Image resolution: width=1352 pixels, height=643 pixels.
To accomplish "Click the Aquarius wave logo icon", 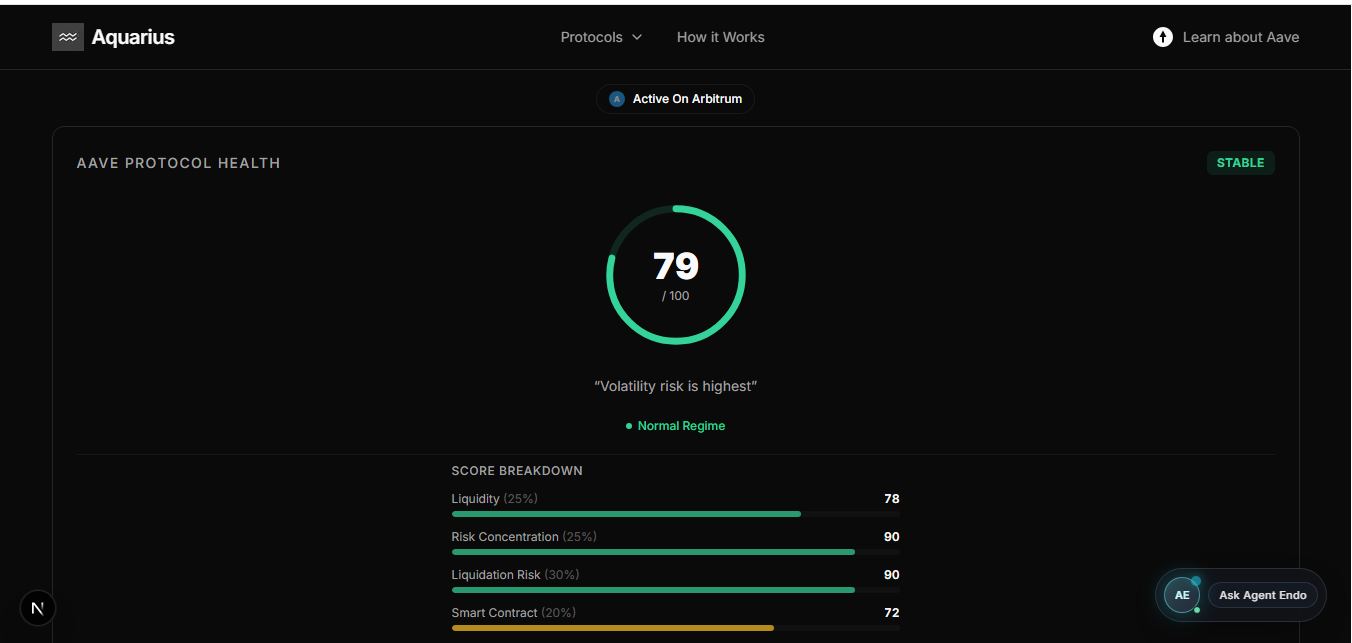I will tap(68, 37).
